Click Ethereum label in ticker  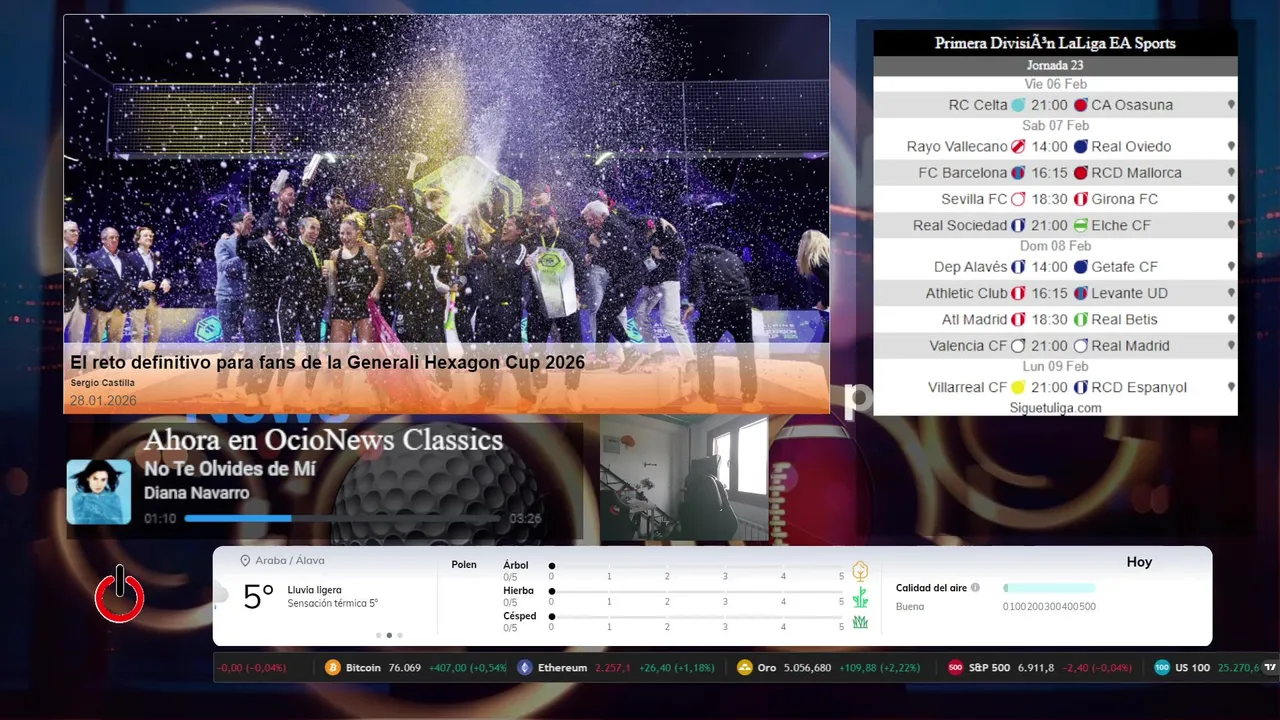pyautogui.click(x=562, y=668)
